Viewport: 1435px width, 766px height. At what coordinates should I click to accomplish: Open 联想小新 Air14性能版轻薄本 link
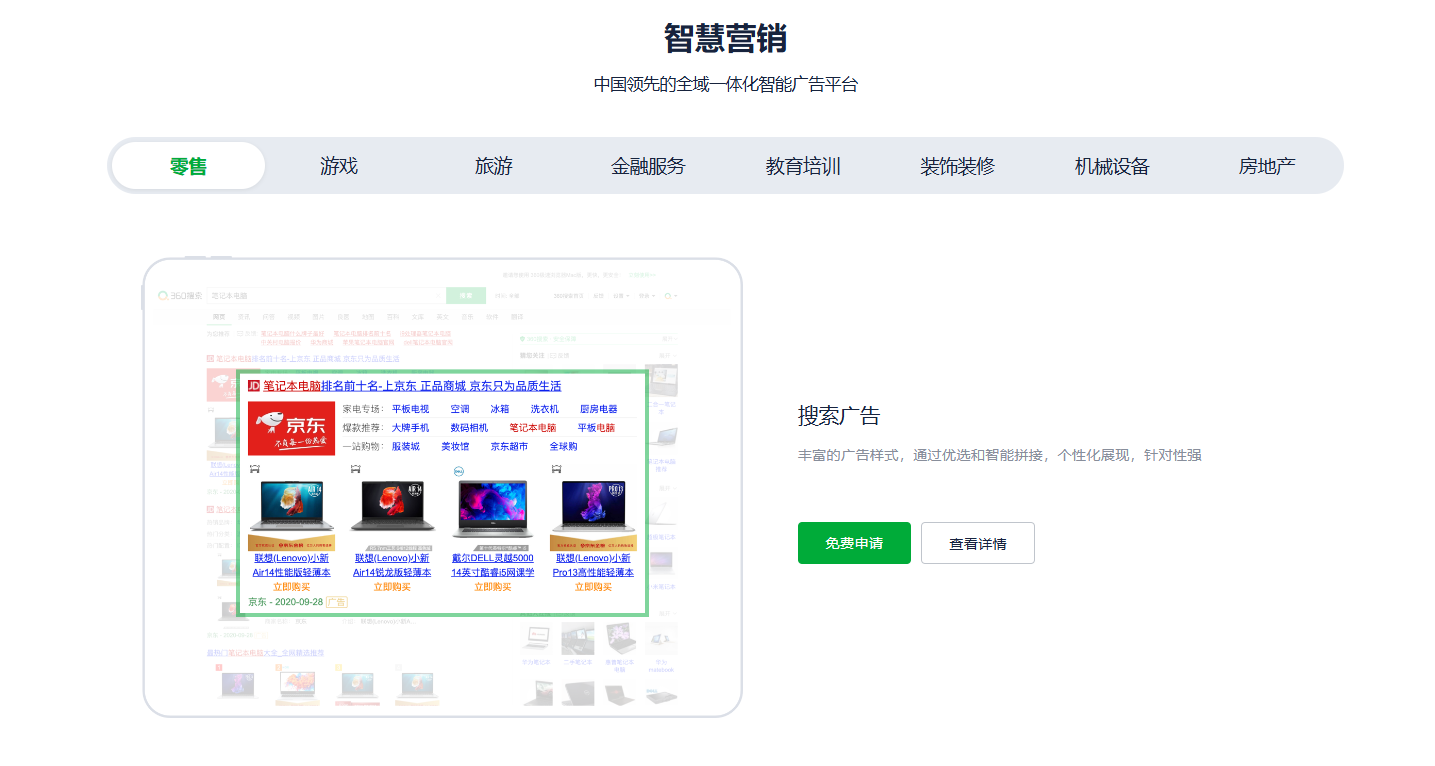click(292, 565)
